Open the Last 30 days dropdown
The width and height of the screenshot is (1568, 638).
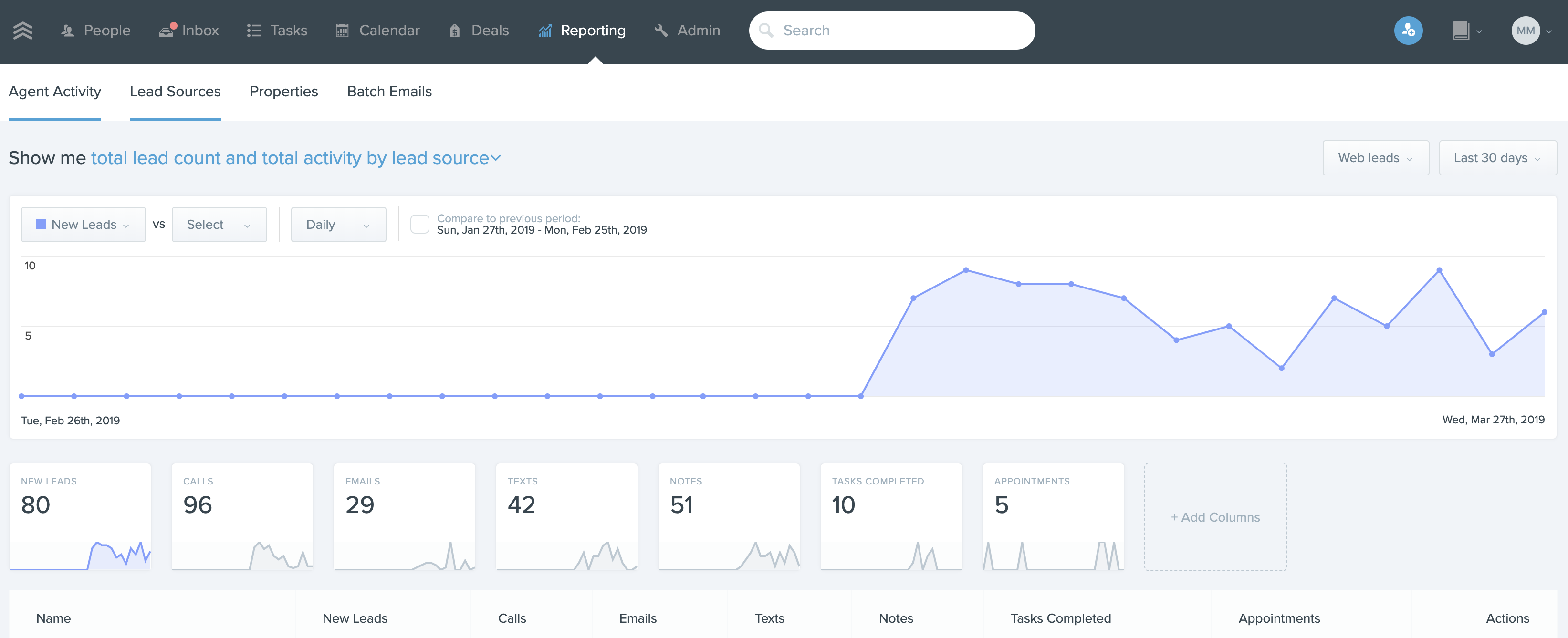1497,158
